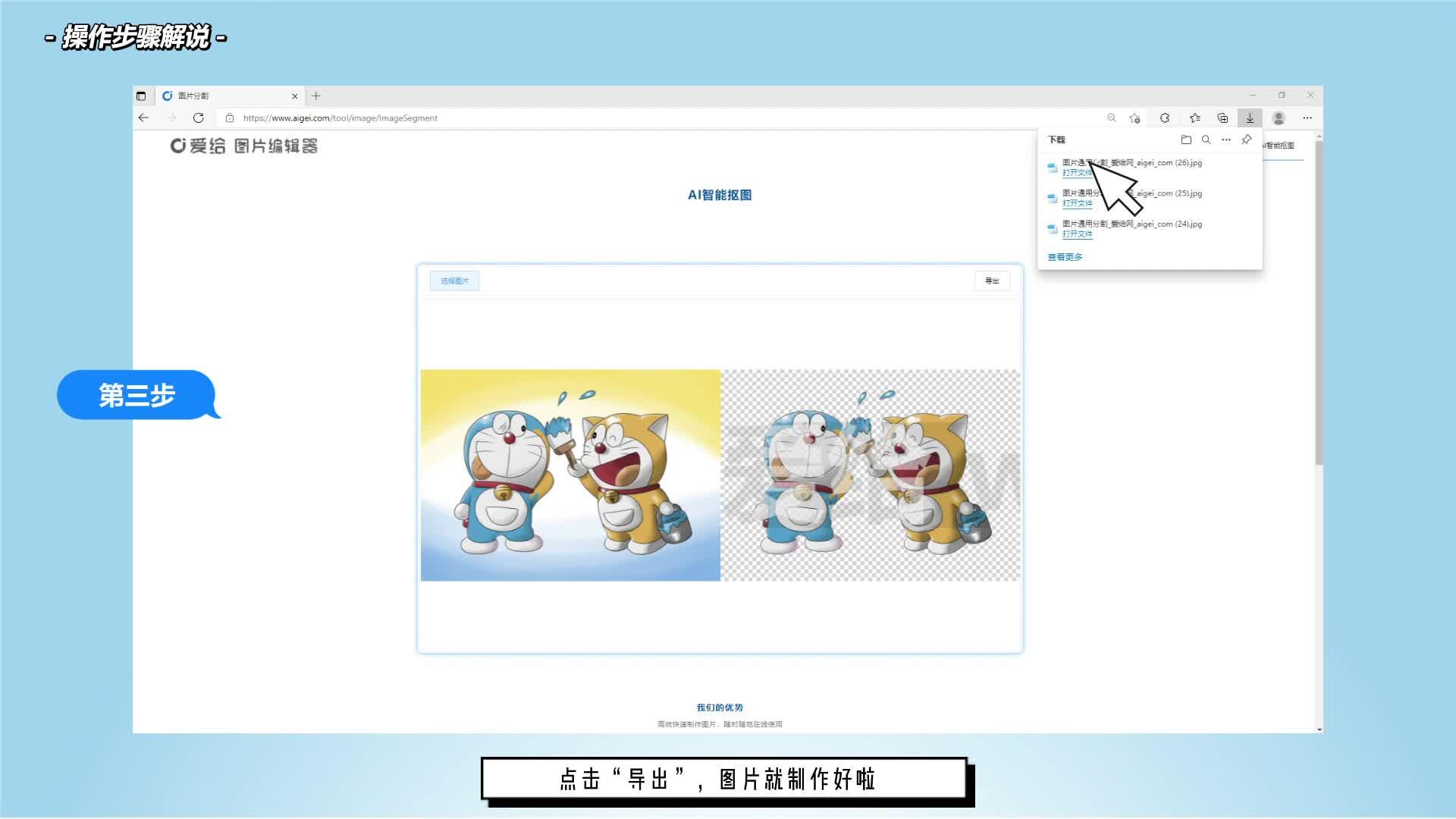
Task: Add this page to favorites star
Action: pos(1134,118)
